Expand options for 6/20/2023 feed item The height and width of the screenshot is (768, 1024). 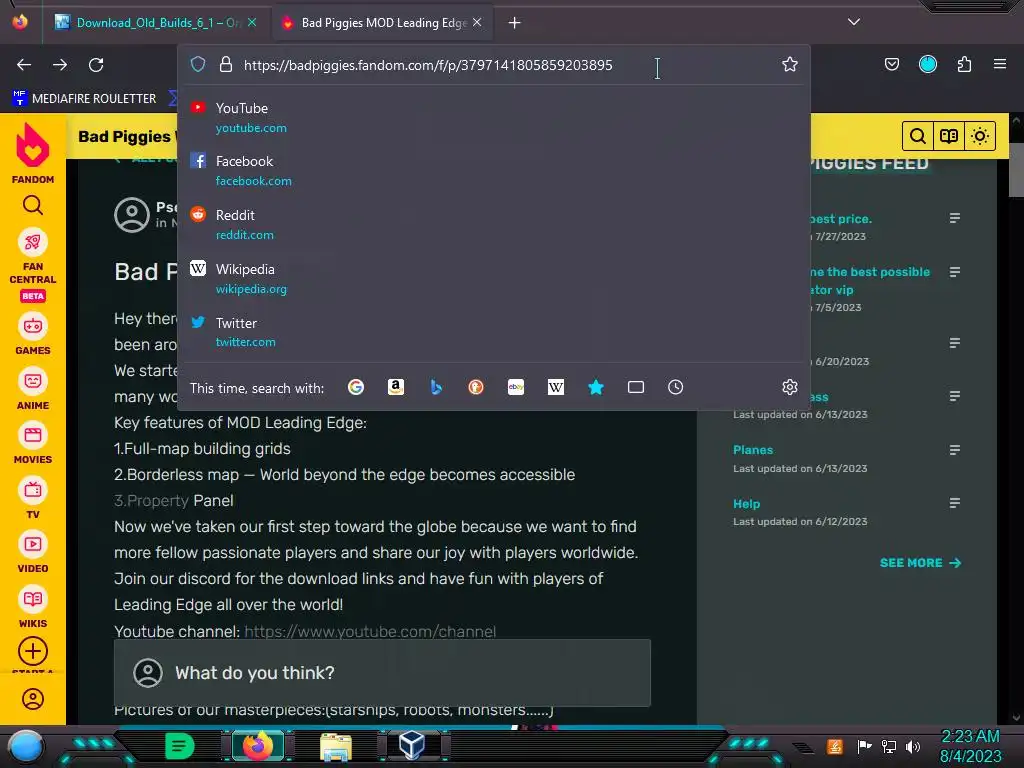pyautogui.click(x=954, y=343)
